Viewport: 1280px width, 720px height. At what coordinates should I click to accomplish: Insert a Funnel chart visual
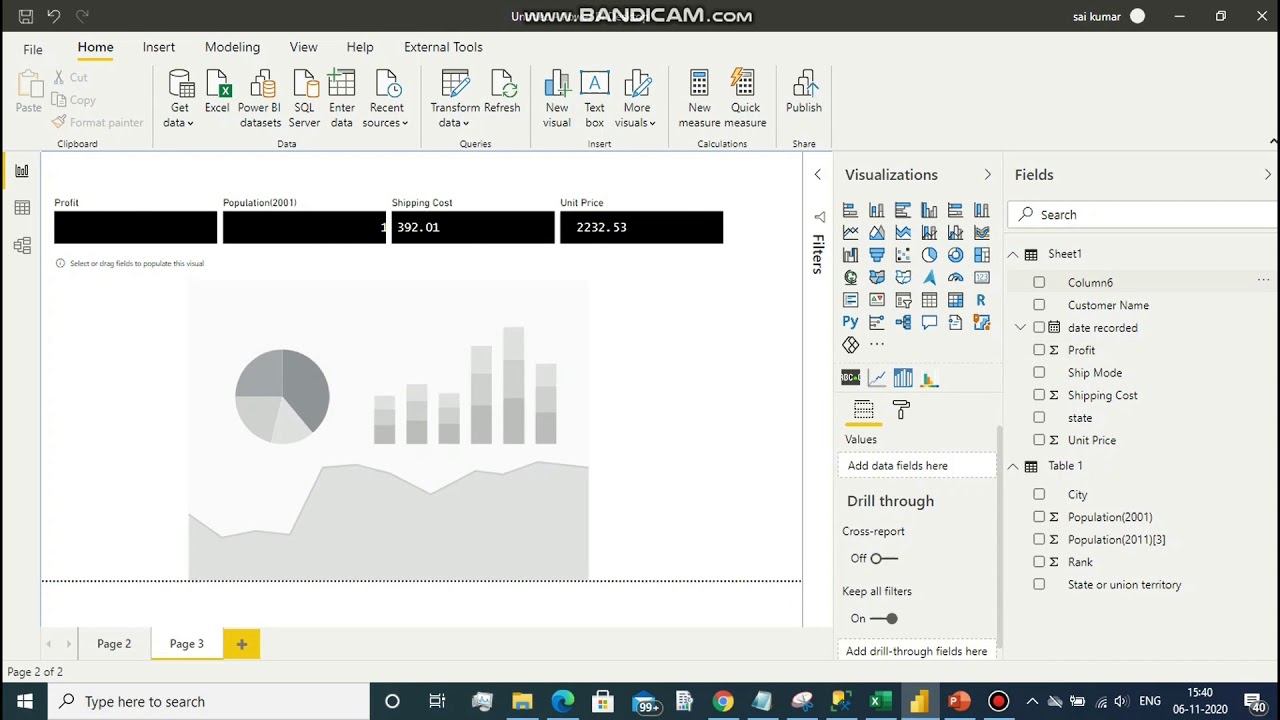877,255
